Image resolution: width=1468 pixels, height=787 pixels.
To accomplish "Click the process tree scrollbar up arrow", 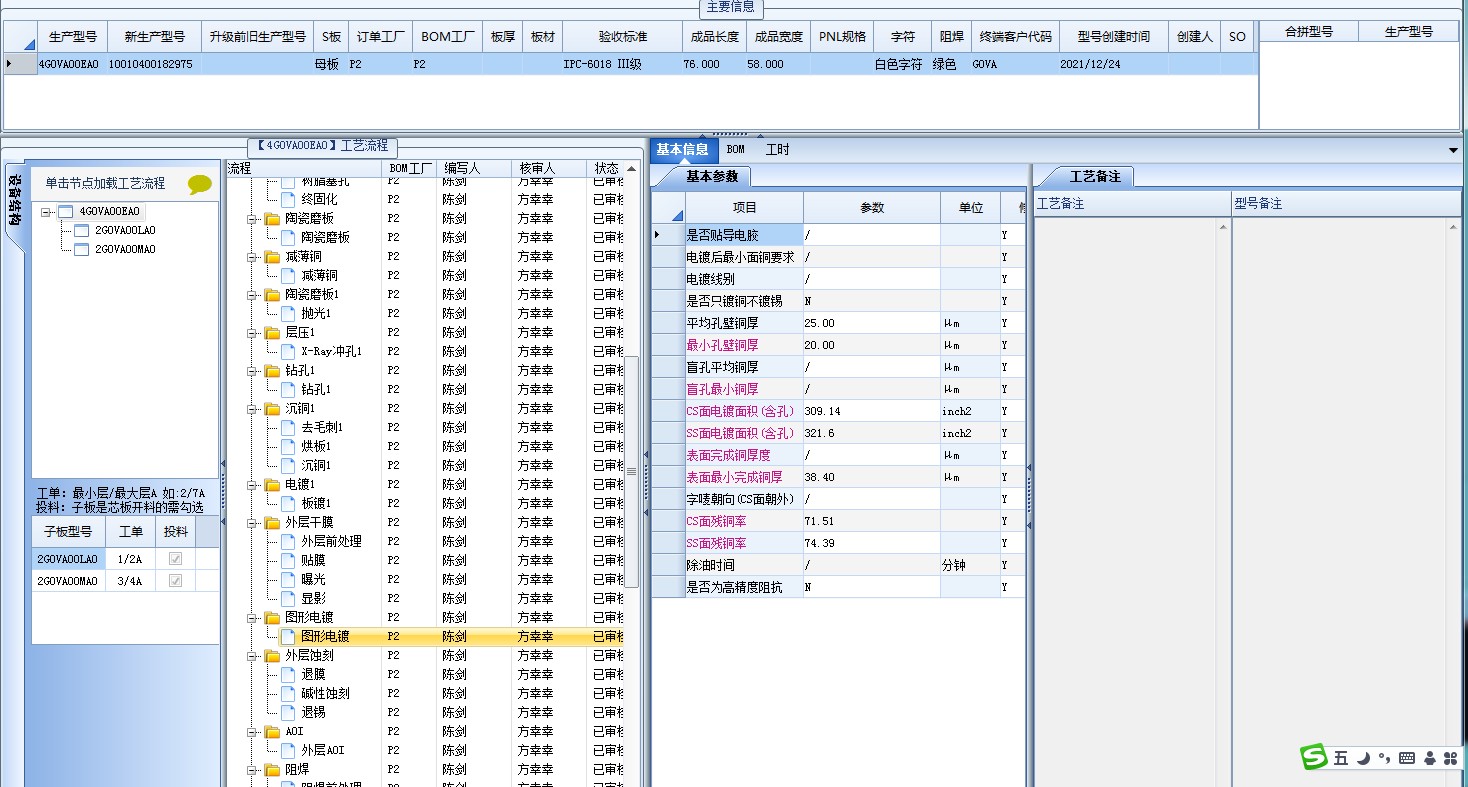I will 632,169.
